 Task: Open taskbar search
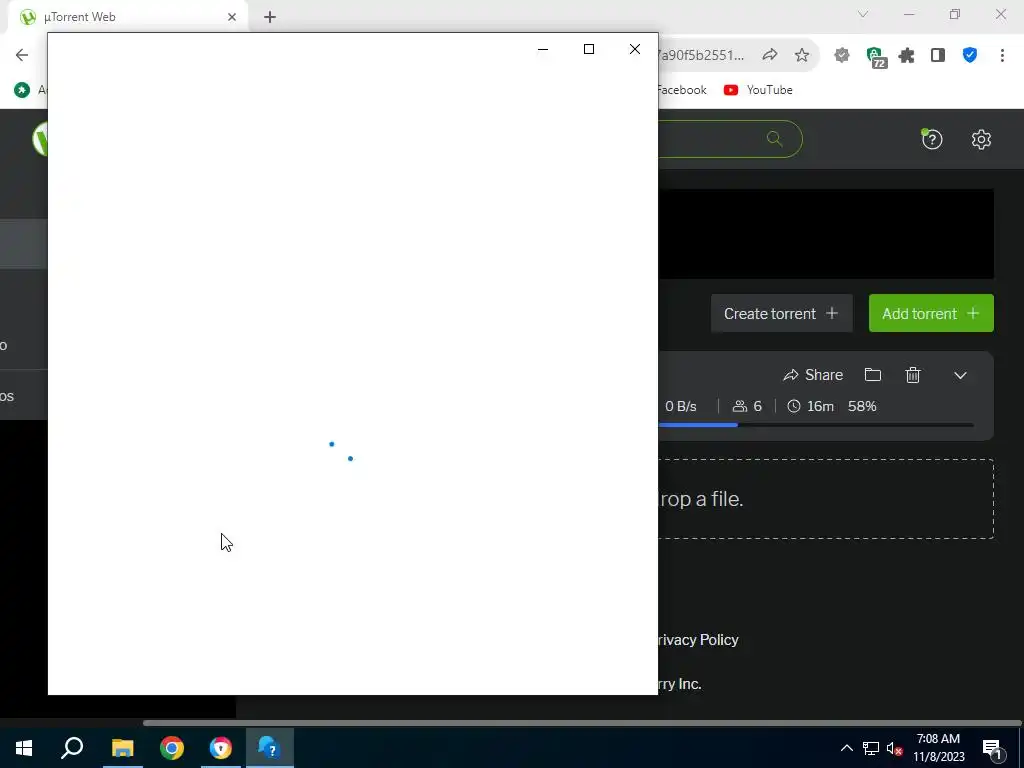pyautogui.click(x=72, y=748)
